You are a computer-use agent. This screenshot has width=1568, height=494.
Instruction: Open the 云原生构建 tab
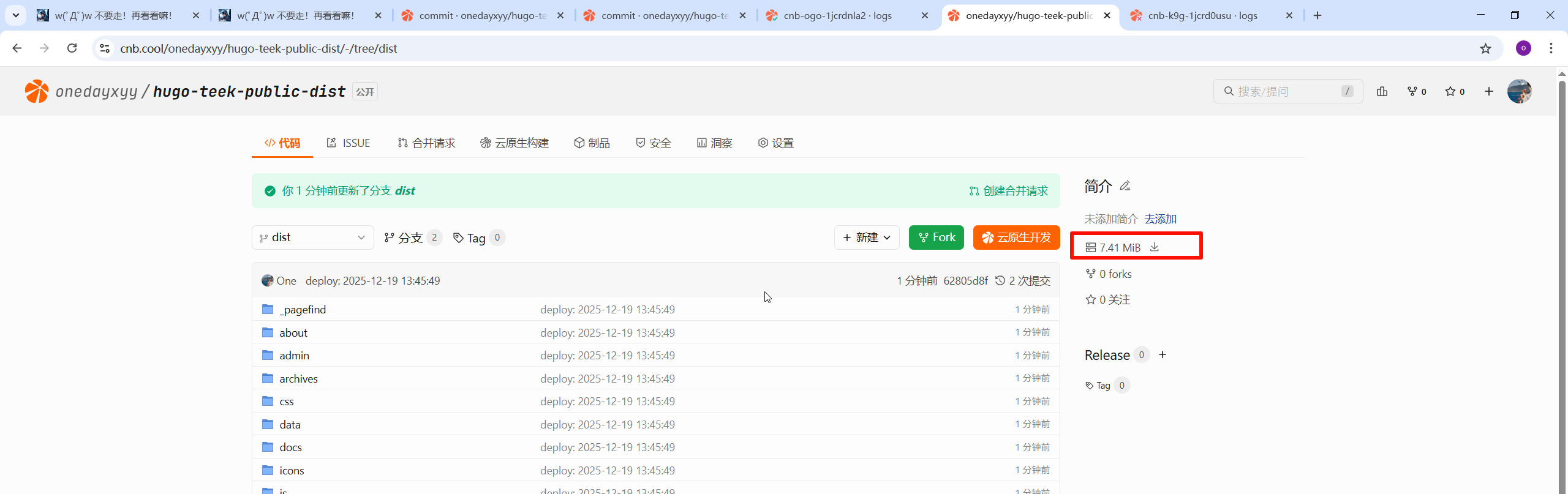(x=514, y=143)
